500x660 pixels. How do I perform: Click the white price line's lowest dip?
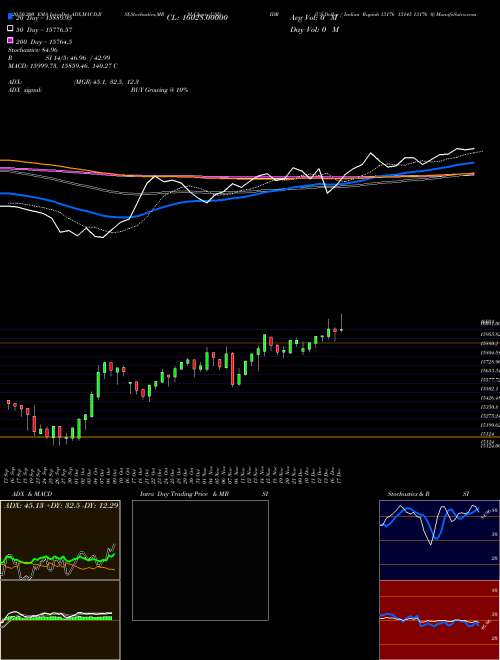coord(101,237)
